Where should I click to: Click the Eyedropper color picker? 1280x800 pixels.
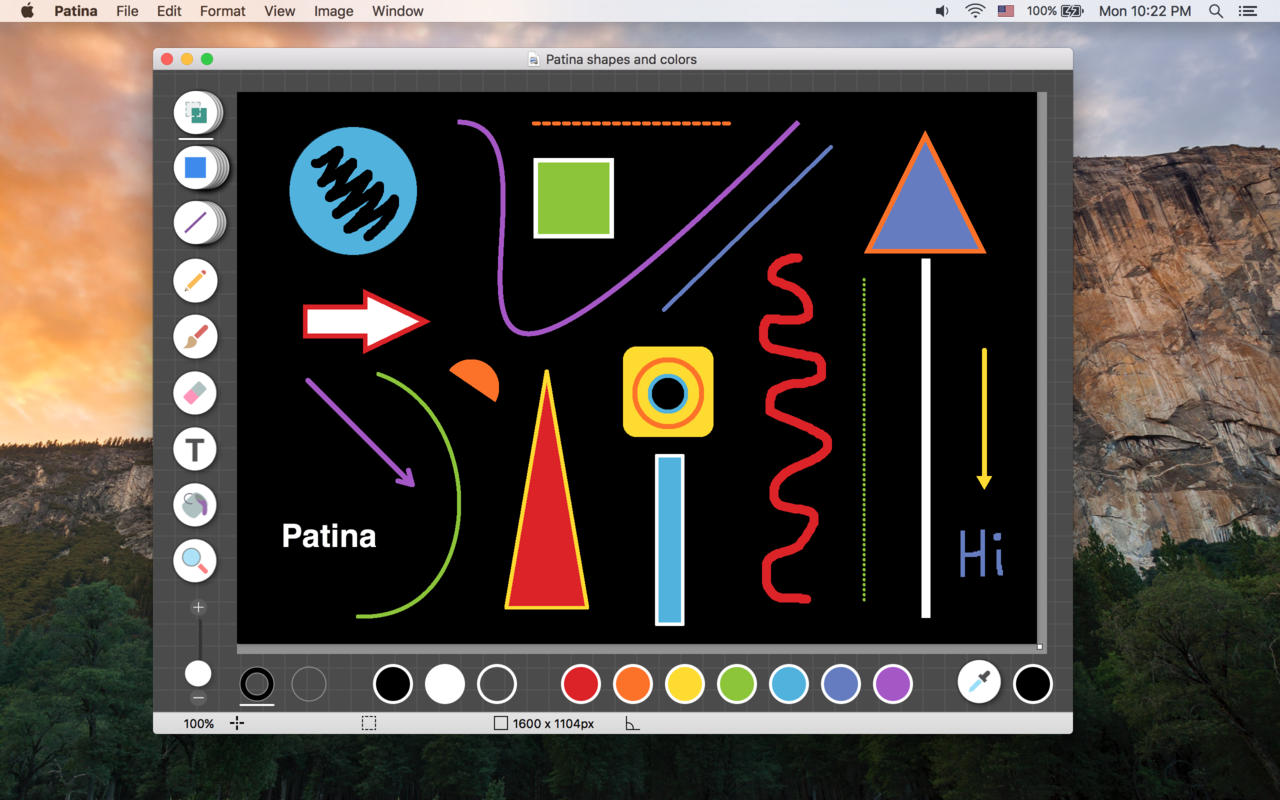[x=979, y=683]
